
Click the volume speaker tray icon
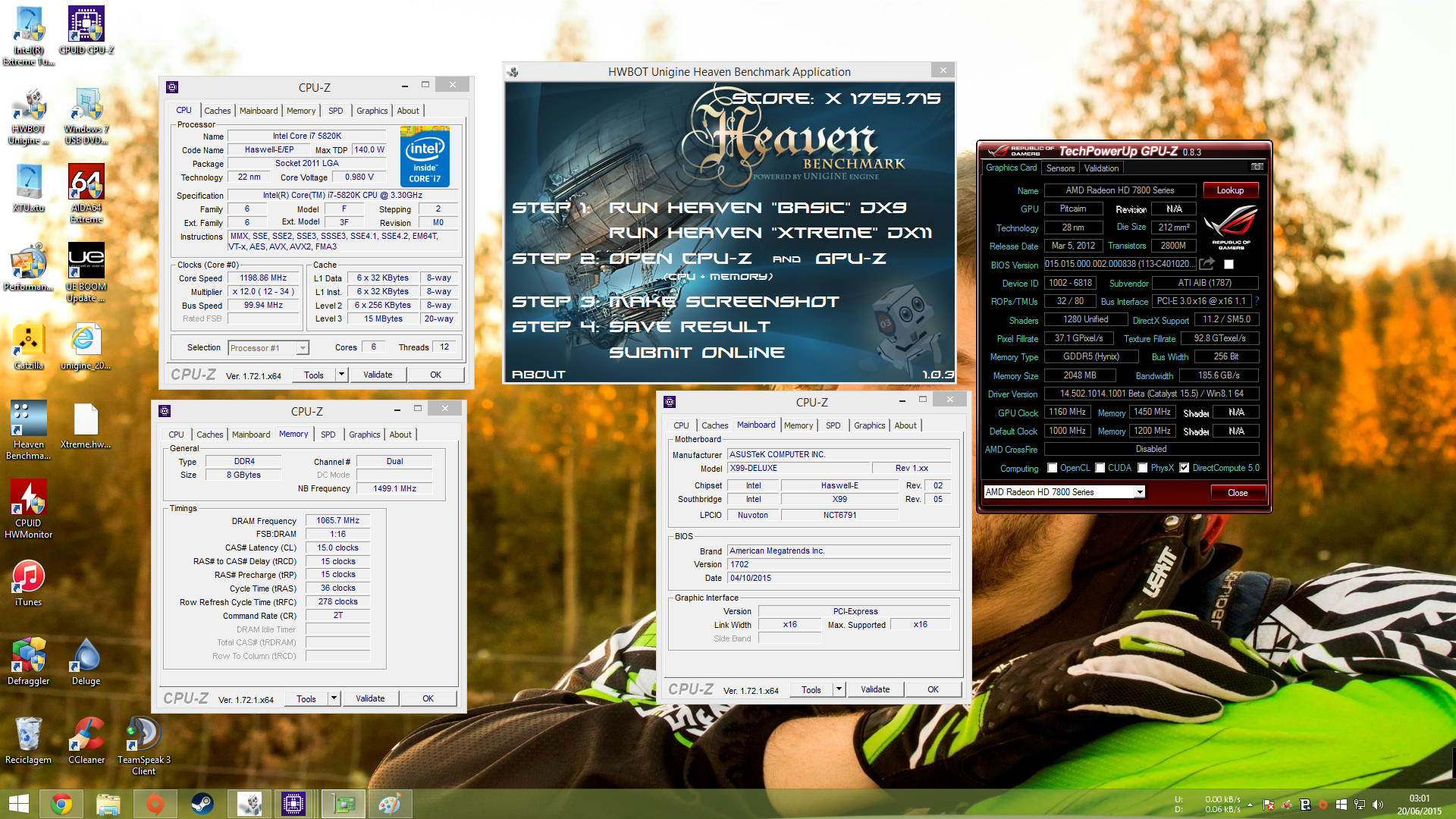click(x=1378, y=805)
